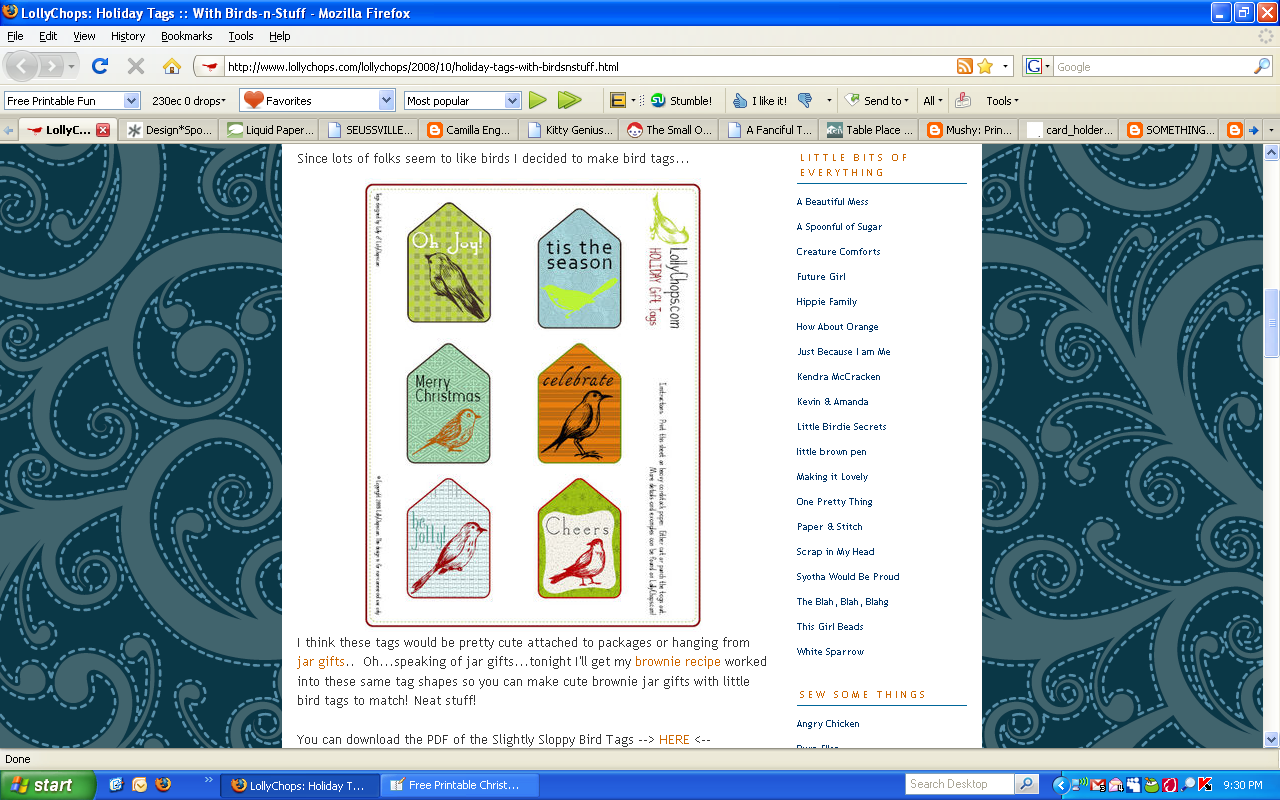Open the thumbs-down options dropdown arrow

[x=829, y=100]
